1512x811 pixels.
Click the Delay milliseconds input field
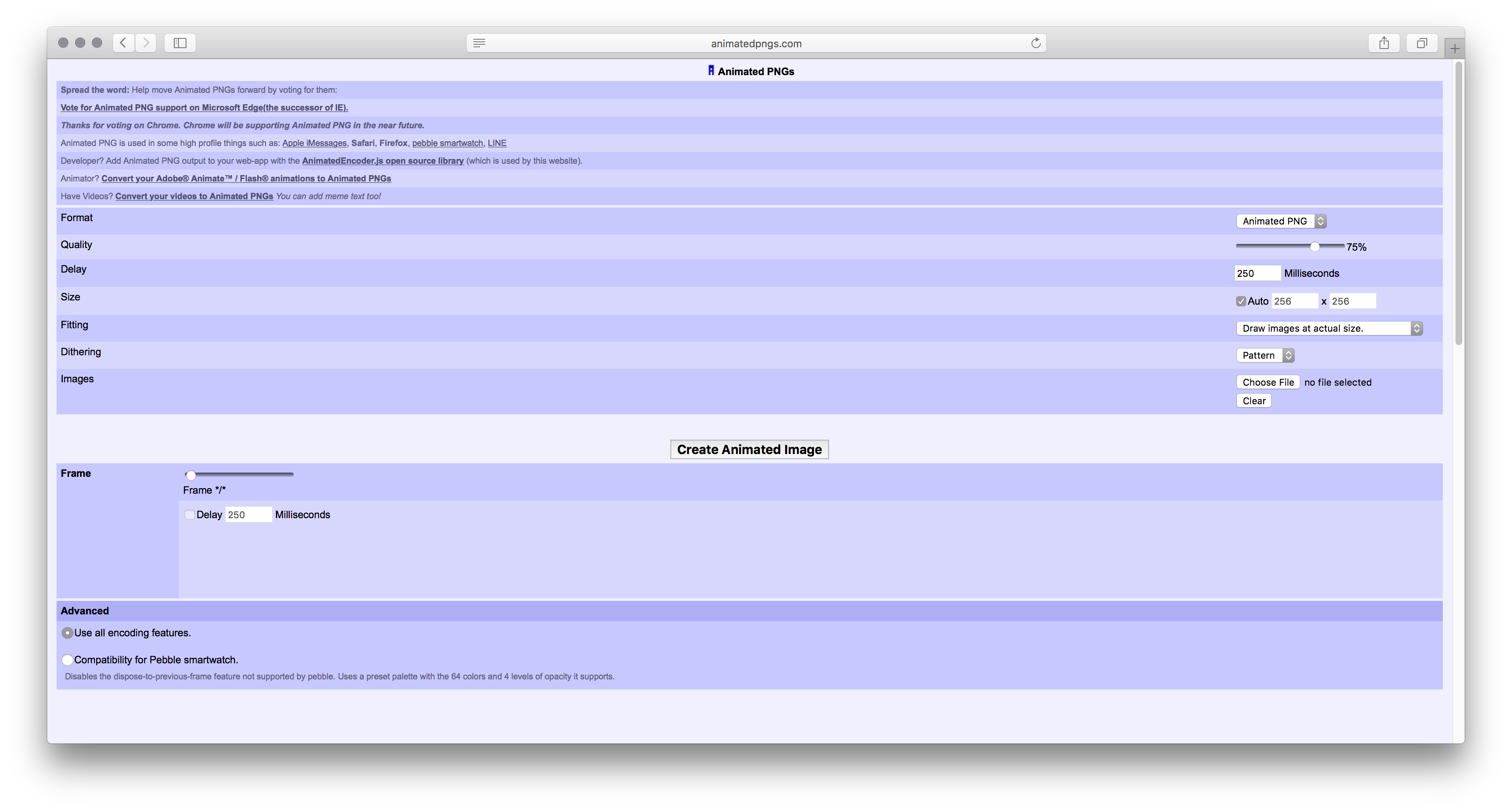[1257, 273]
